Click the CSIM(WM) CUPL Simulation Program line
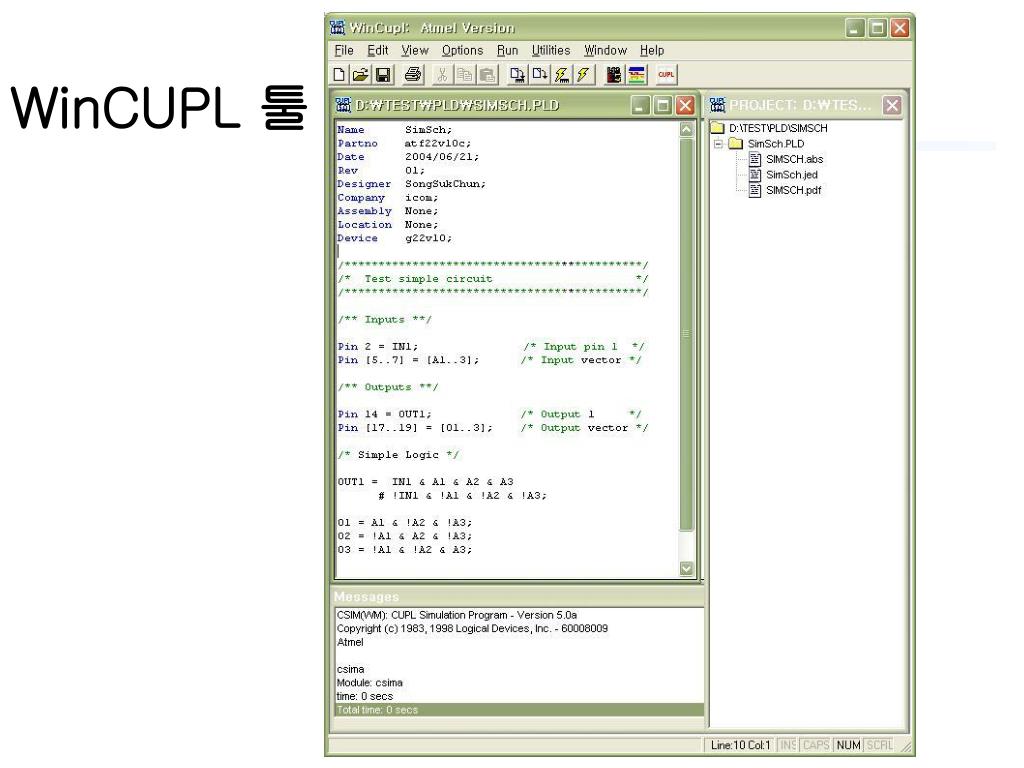This screenshot has width=1024, height=768. 457,615
